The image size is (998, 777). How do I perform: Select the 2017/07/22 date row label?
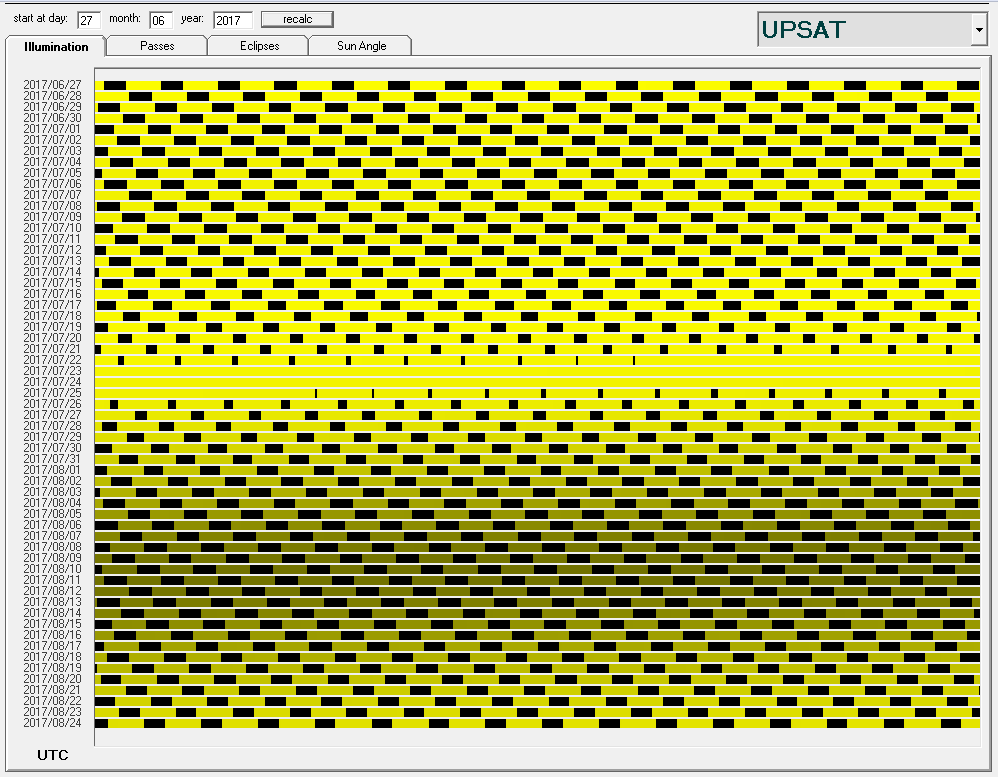(x=53, y=360)
